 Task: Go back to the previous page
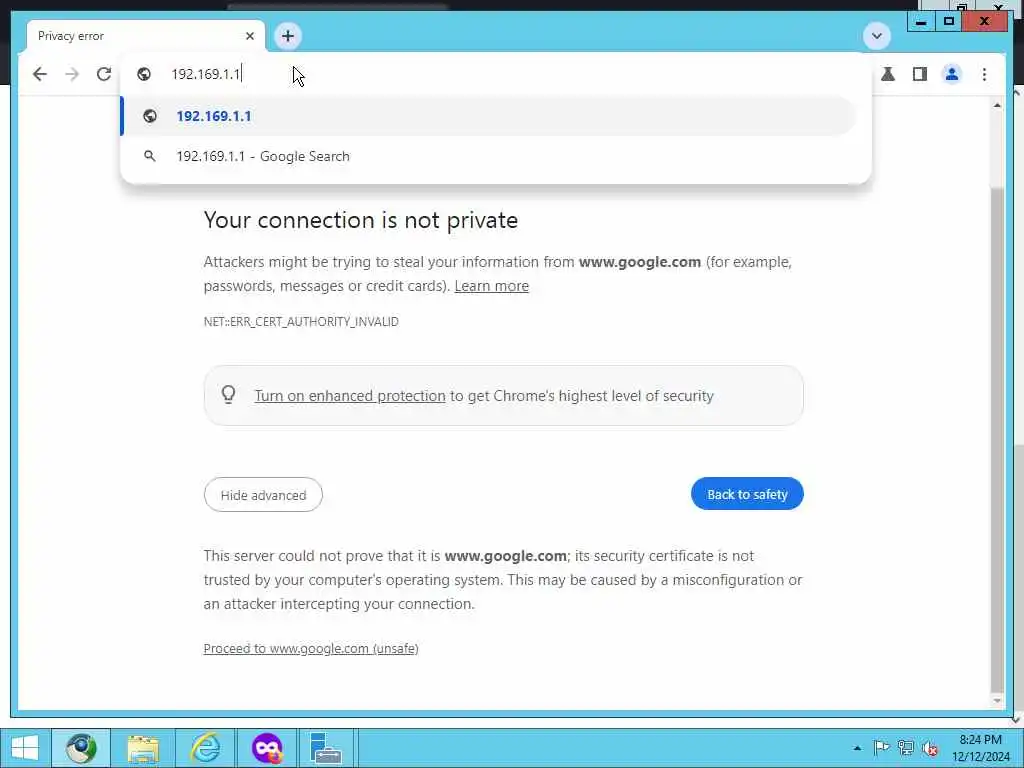click(x=40, y=74)
